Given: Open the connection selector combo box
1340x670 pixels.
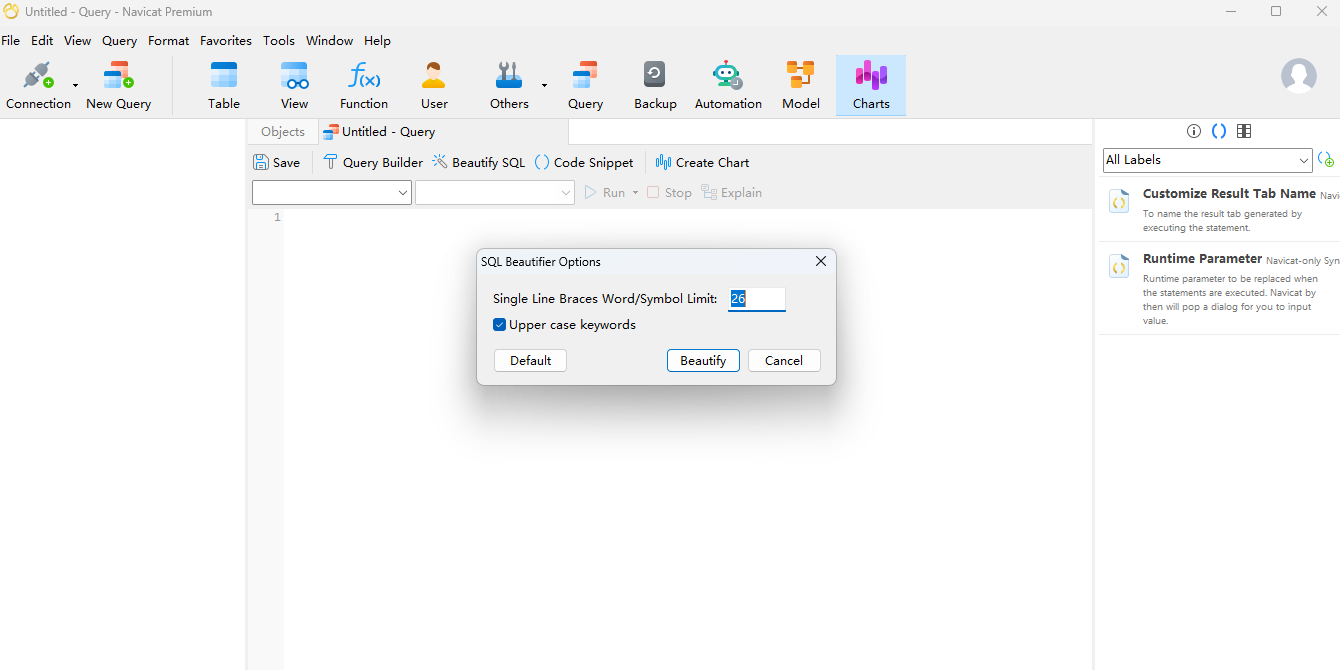Looking at the screenshot, I should click(332, 193).
